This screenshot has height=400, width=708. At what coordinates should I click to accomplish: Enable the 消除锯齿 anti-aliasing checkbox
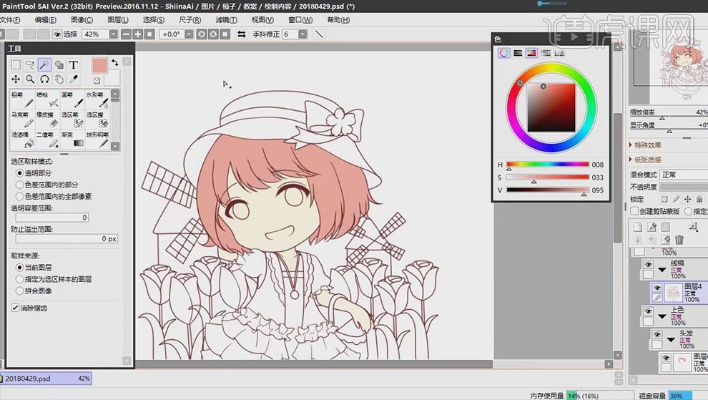pyautogui.click(x=15, y=307)
